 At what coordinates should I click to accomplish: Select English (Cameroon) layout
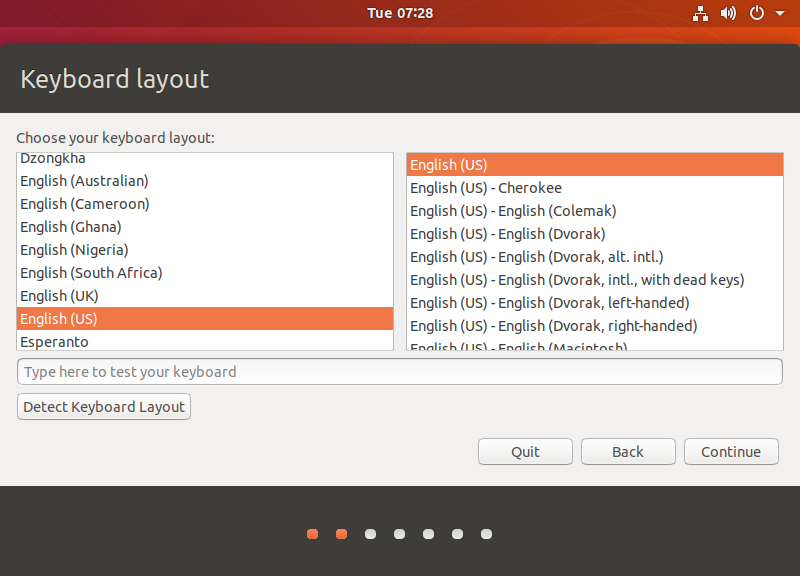(x=205, y=204)
